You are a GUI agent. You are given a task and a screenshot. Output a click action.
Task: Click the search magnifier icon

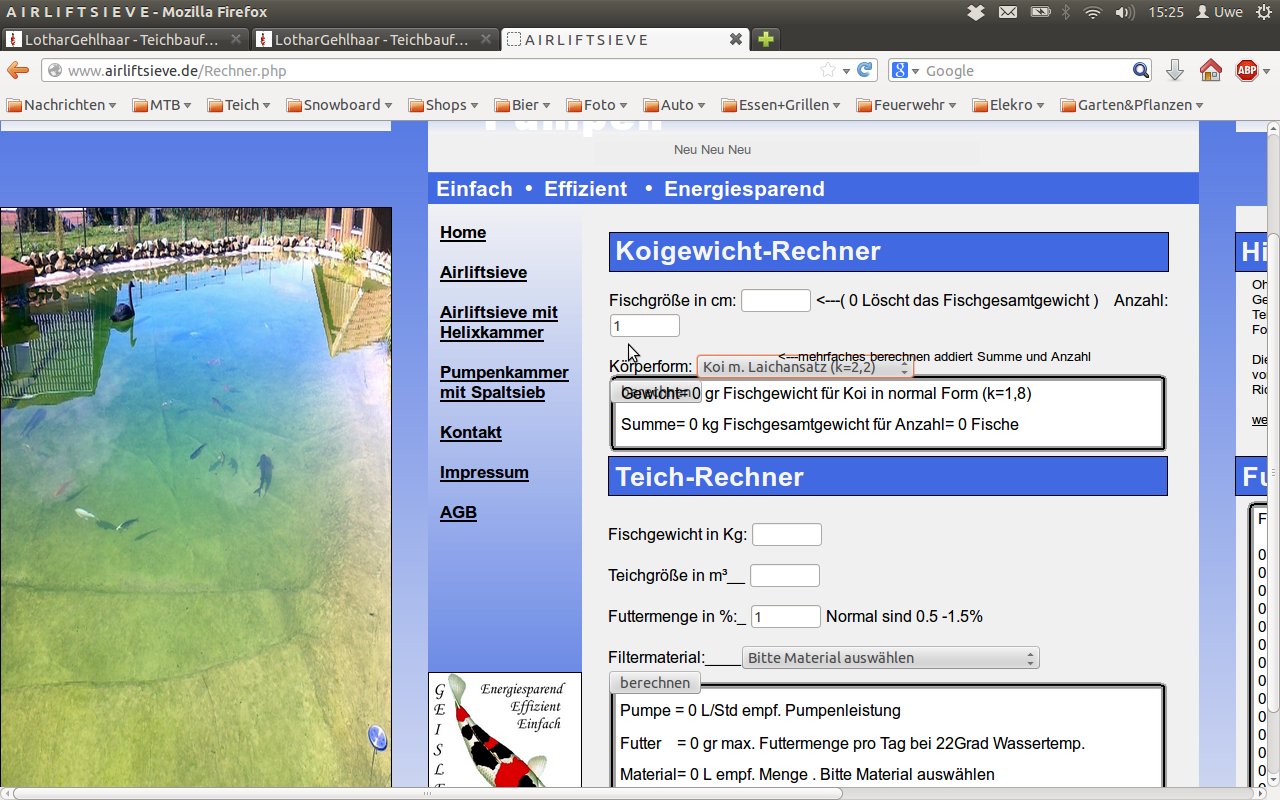(1141, 70)
